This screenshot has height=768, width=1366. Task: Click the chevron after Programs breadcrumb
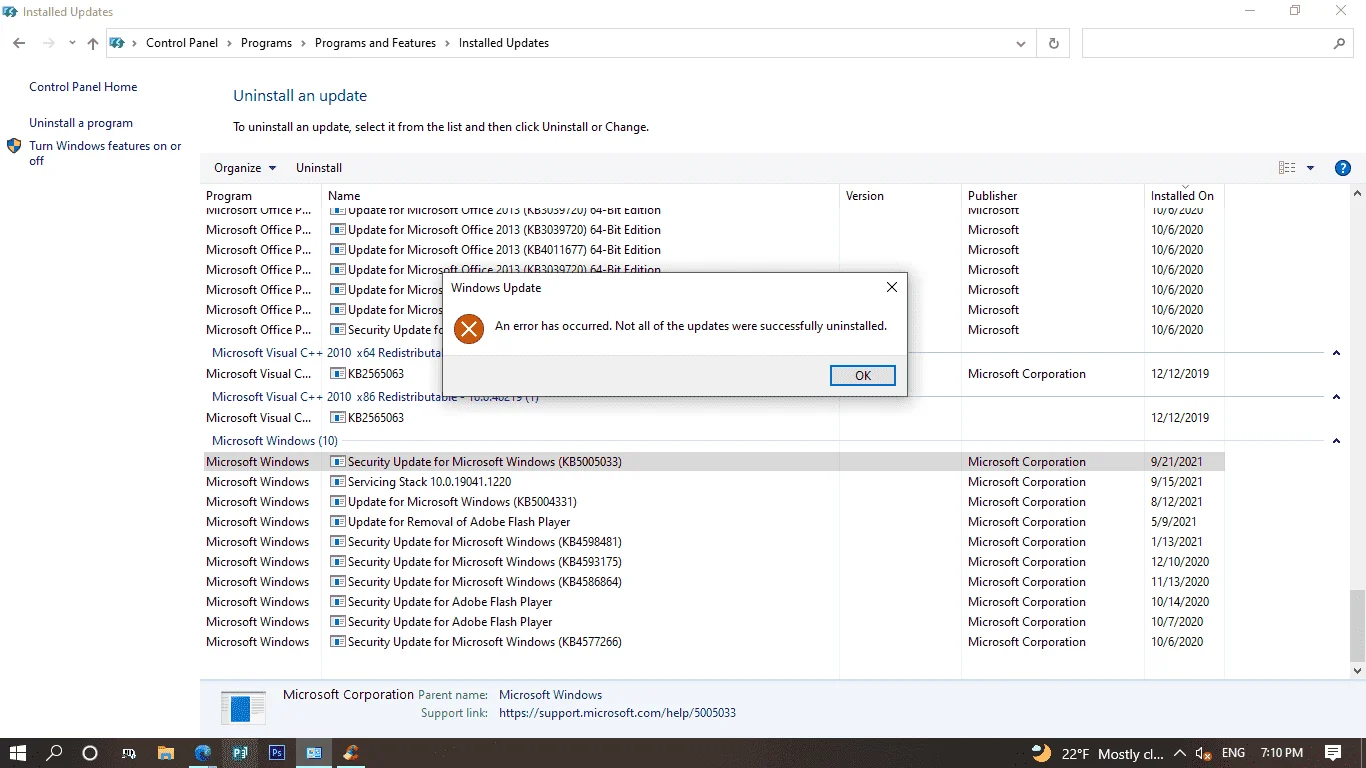click(303, 43)
